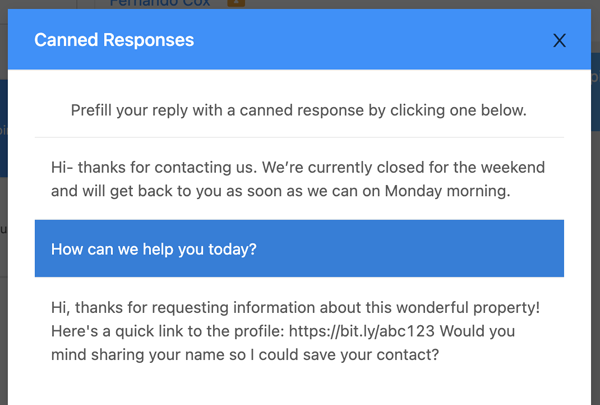600x405 pixels.
Task: Click the 'mind sharing your name' line
Action: pyautogui.click(x=245, y=354)
